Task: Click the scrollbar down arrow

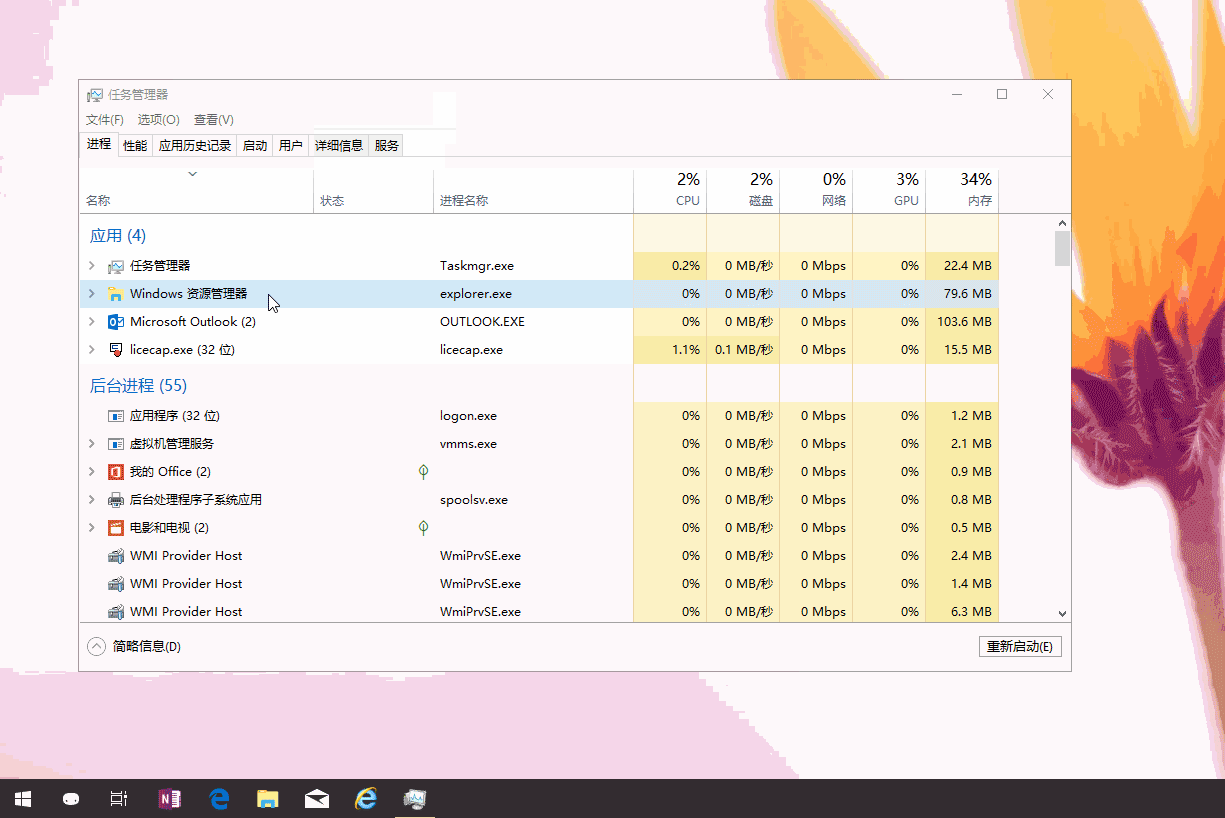Action: (1062, 613)
